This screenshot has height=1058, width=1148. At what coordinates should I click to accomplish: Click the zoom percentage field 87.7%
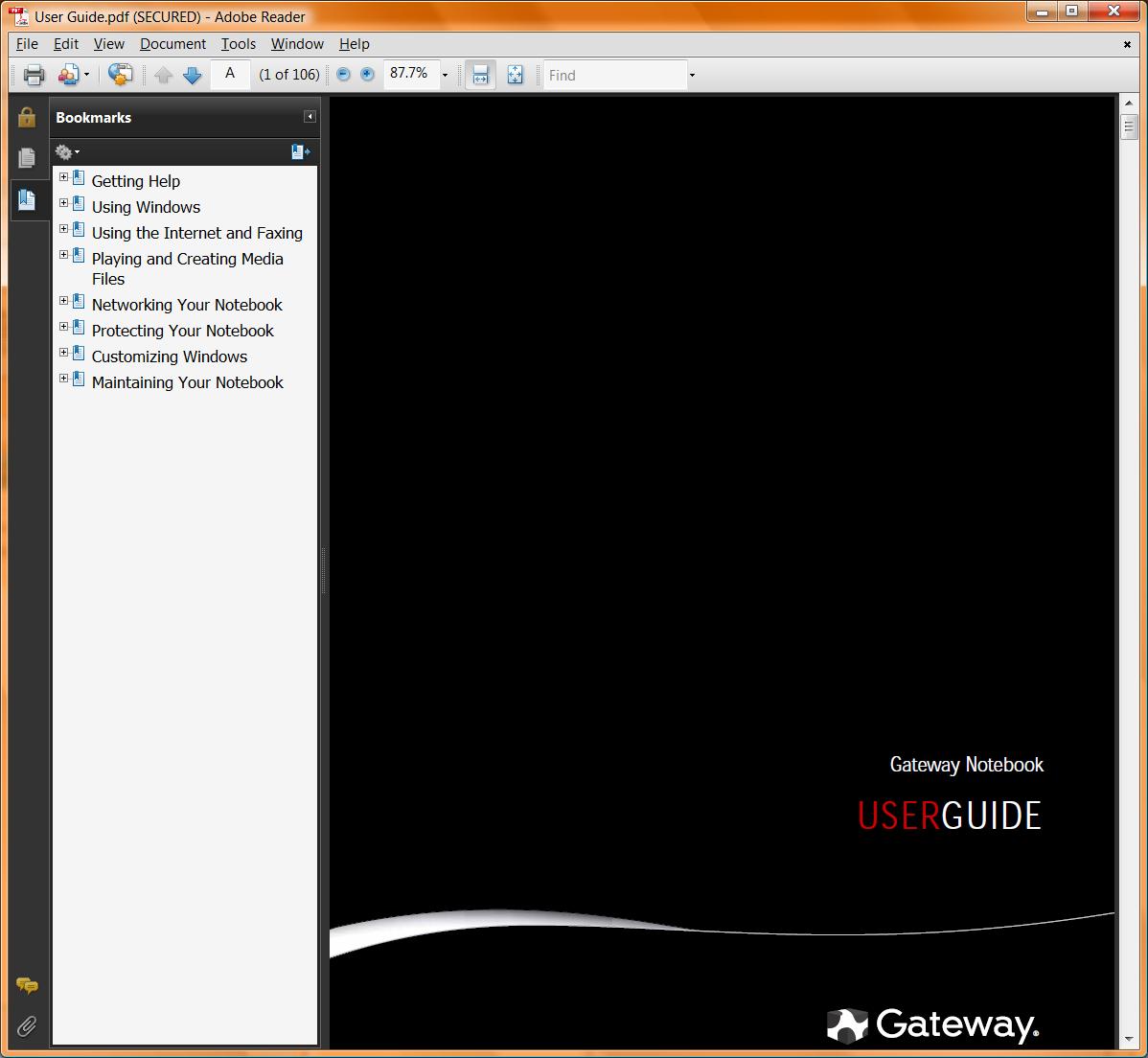(411, 74)
